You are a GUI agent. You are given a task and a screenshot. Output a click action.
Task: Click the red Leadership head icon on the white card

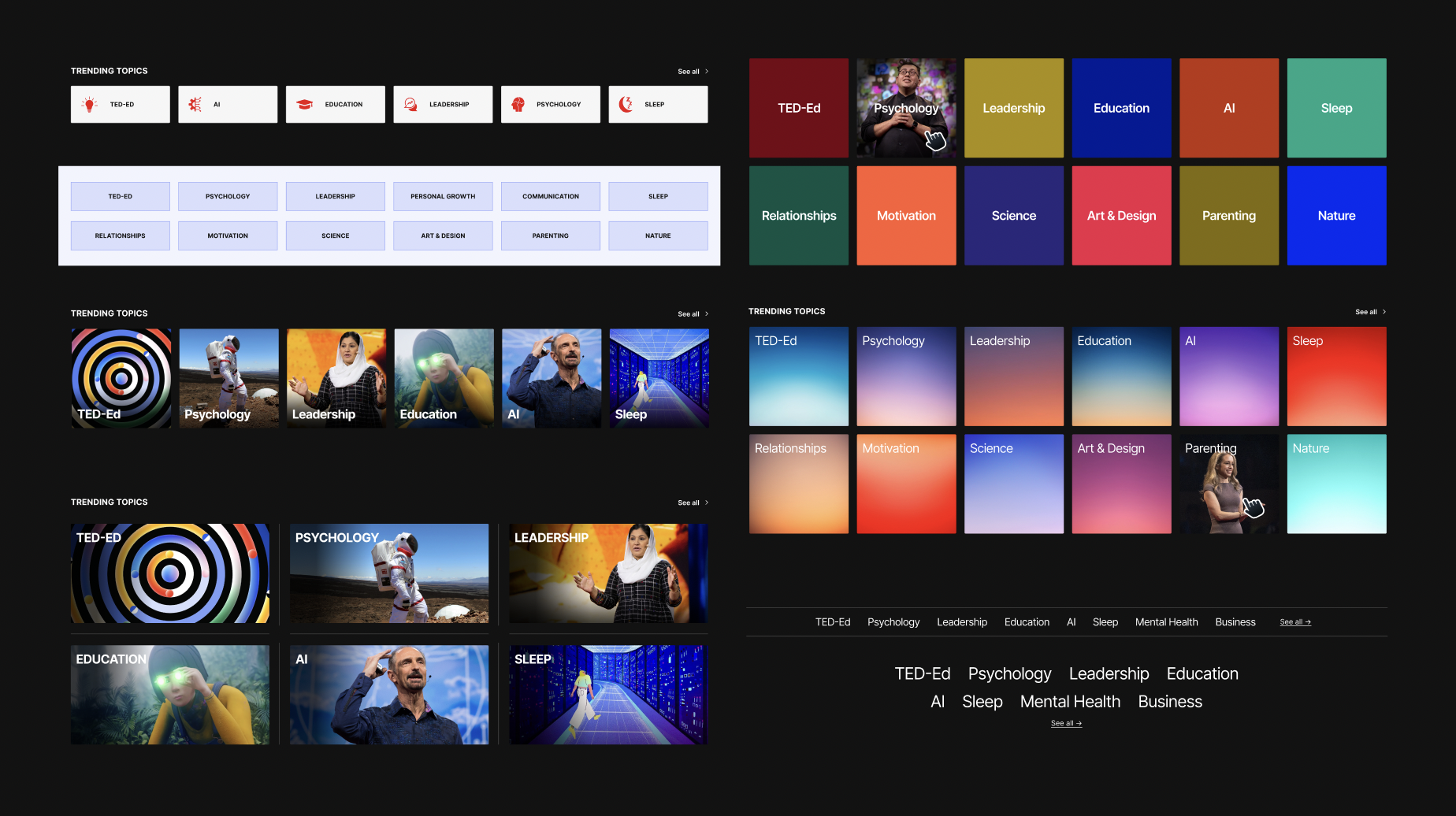click(x=410, y=104)
